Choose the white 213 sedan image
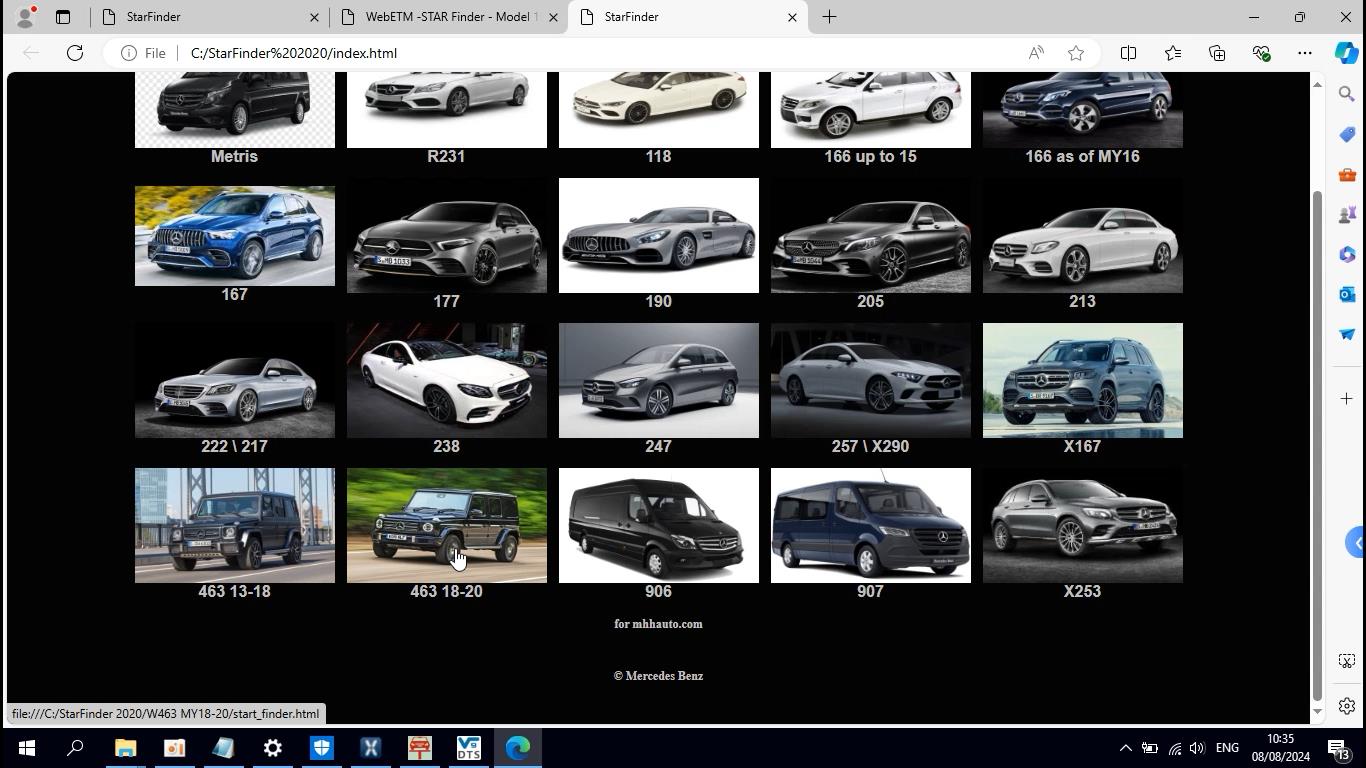Image resolution: width=1366 pixels, height=768 pixels. [1082, 236]
